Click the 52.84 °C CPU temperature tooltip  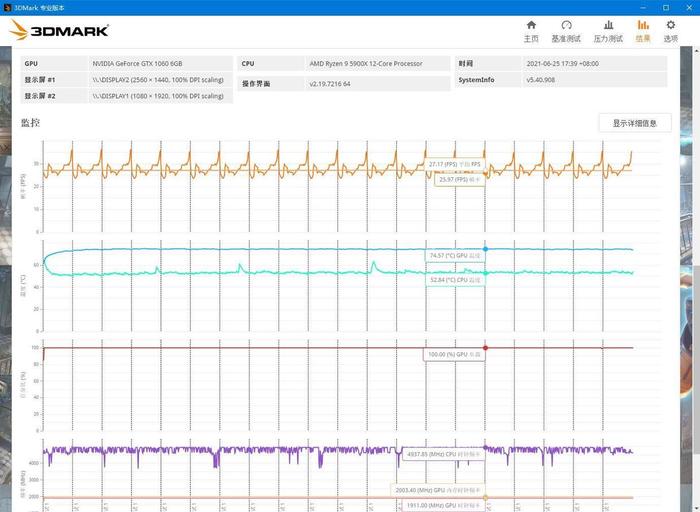tap(455, 280)
